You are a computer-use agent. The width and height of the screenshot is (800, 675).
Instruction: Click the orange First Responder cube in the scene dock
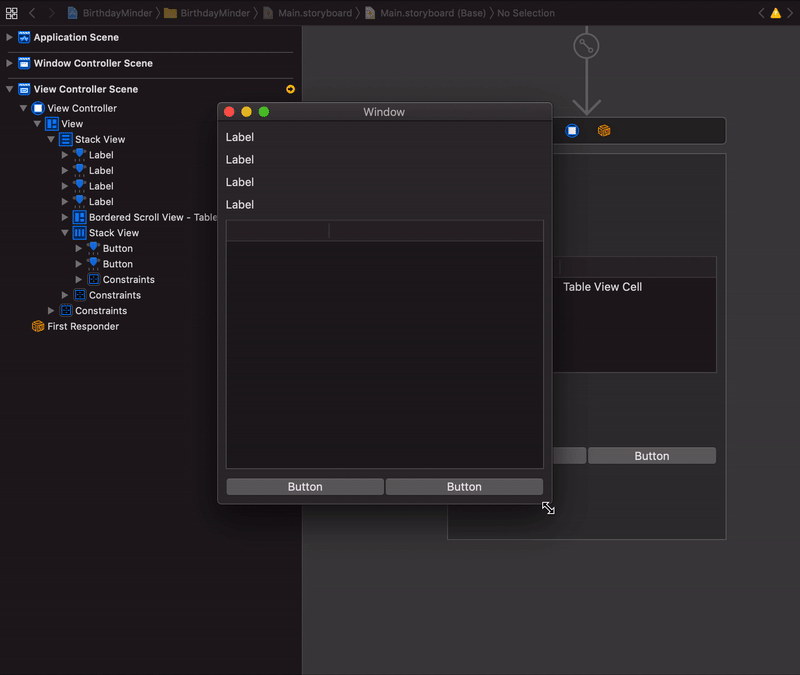coord(604,130)
